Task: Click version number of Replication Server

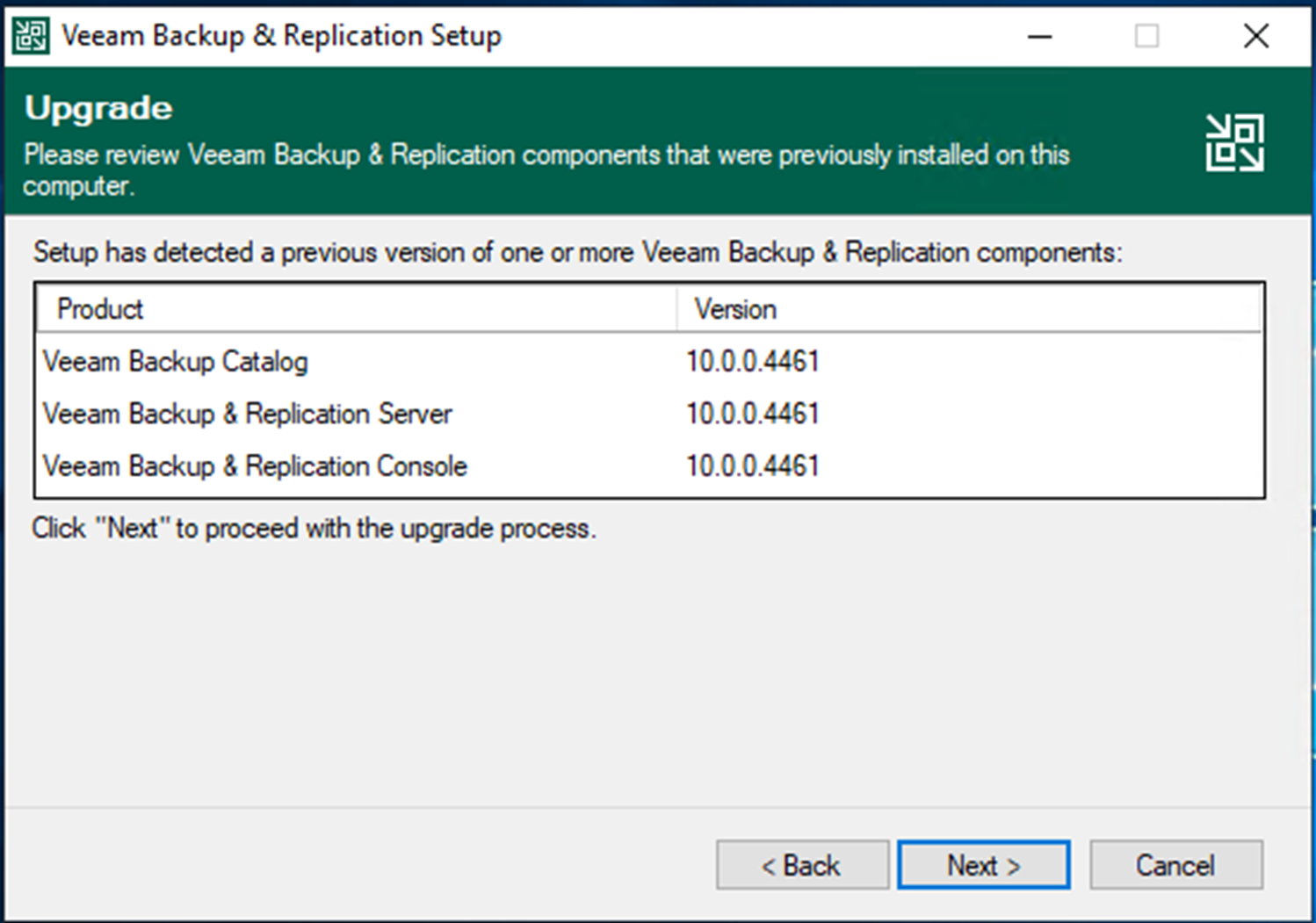Action: (753, 414)
